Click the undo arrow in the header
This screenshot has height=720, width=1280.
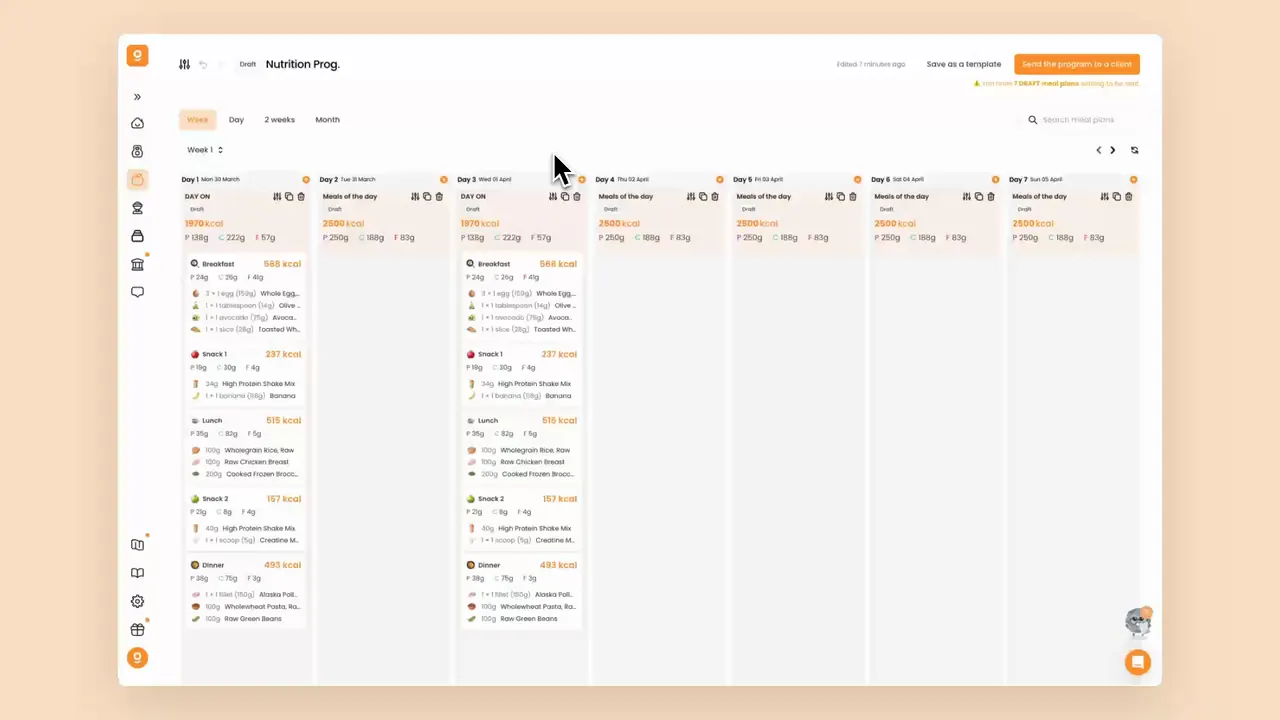[x=203, y=64]
